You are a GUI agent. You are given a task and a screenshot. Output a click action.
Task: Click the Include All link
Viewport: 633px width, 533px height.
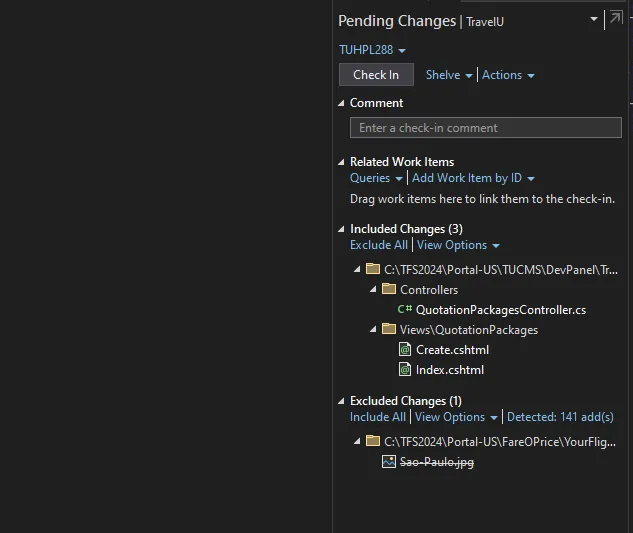377,417
